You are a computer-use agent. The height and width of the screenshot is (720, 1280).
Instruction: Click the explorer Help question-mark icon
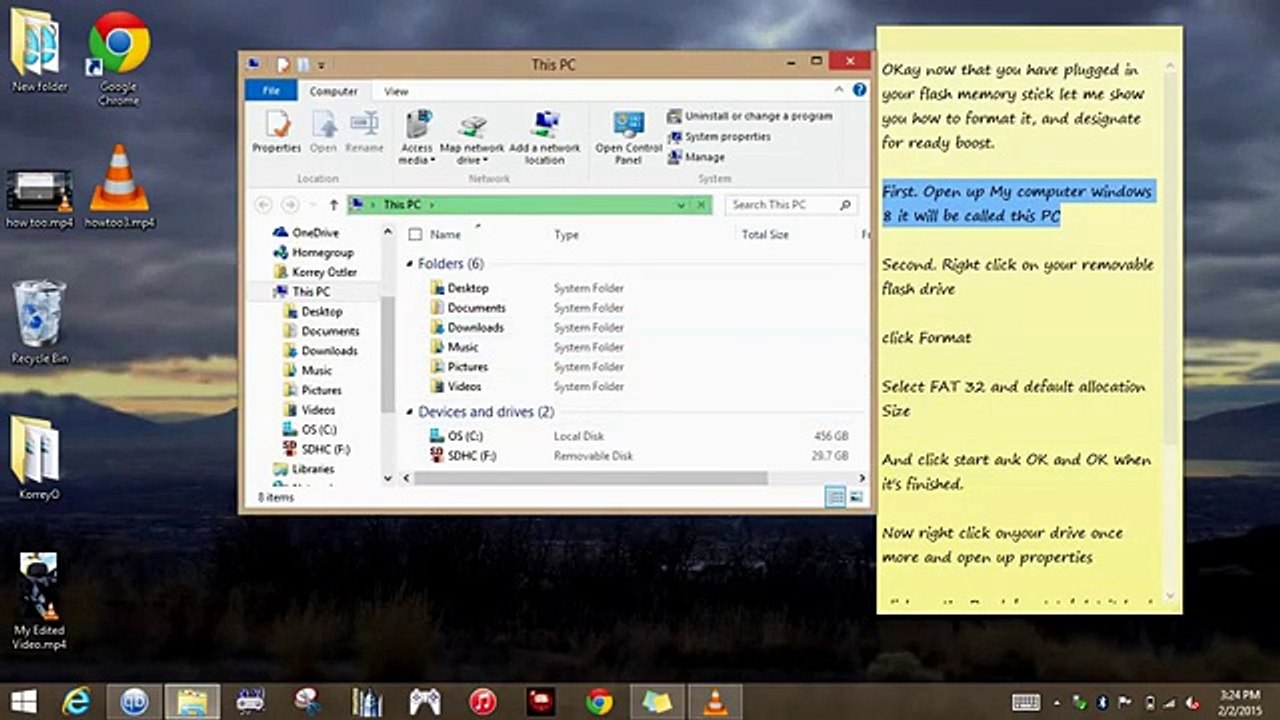coord(859,90)
